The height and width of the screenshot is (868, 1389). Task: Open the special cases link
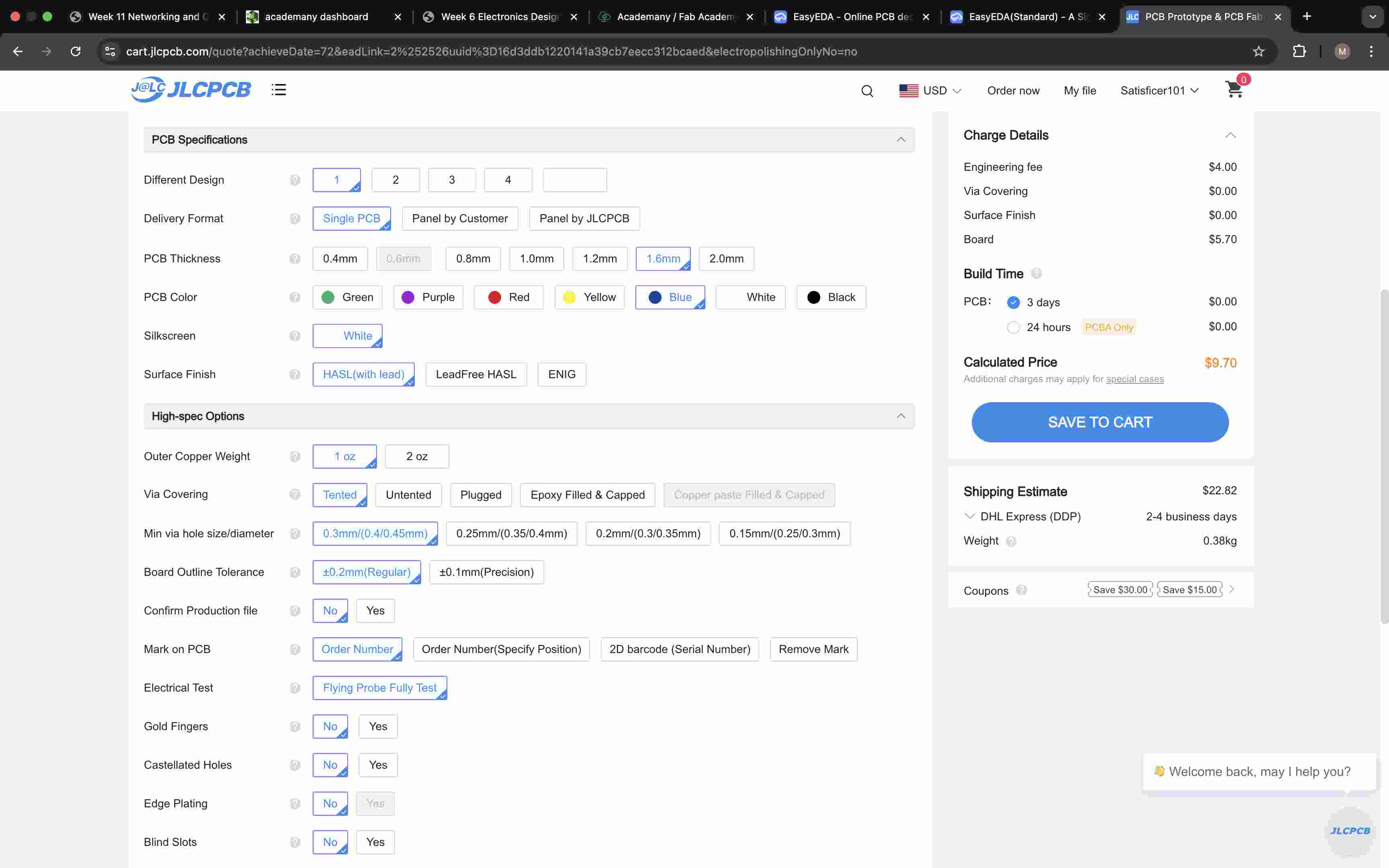coord(1135,379)
